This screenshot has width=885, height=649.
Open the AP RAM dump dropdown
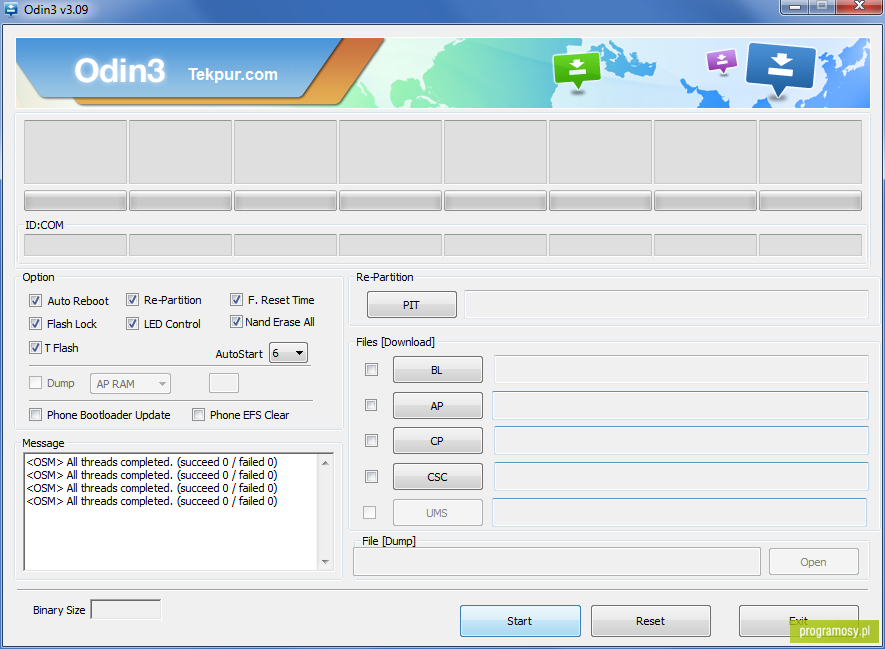coord(130,384)
